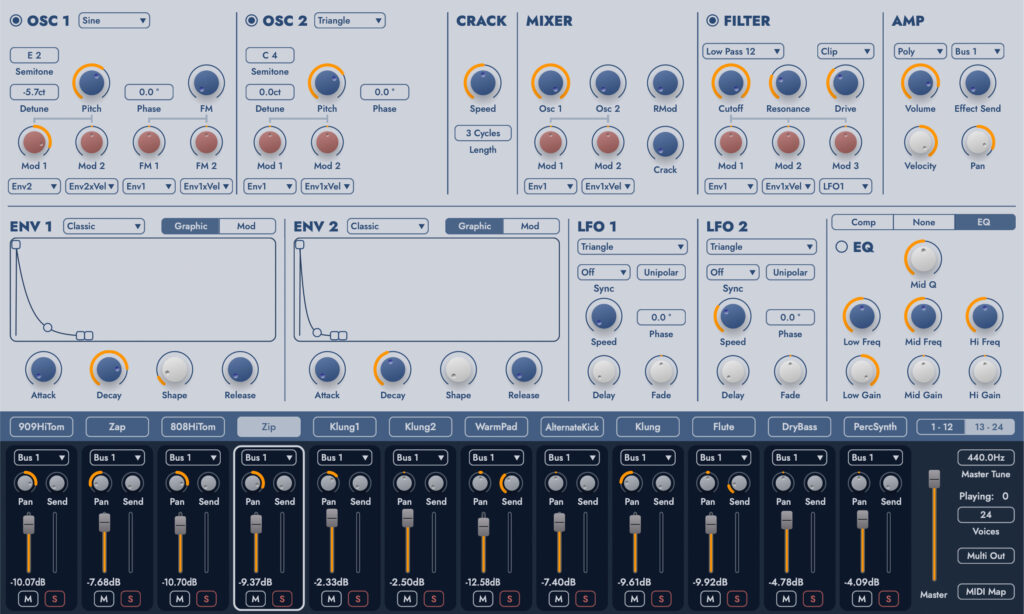Toggle the OSC 1 power button
The height and width of the screenshot is (614, 1024).
(x=14, y=20)
